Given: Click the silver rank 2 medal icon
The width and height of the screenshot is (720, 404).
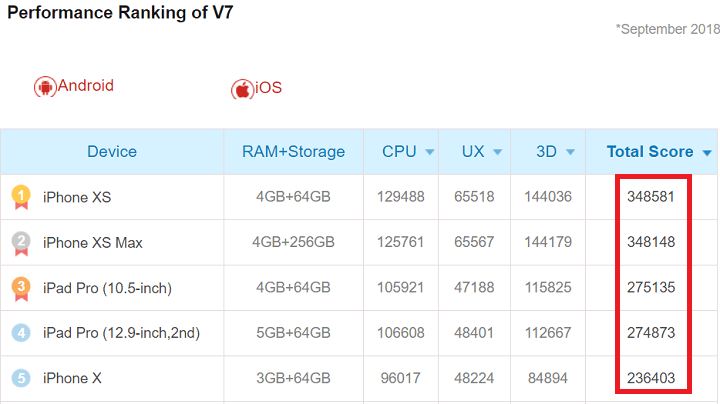Looking at the screenshot, I should coord(21,242).
